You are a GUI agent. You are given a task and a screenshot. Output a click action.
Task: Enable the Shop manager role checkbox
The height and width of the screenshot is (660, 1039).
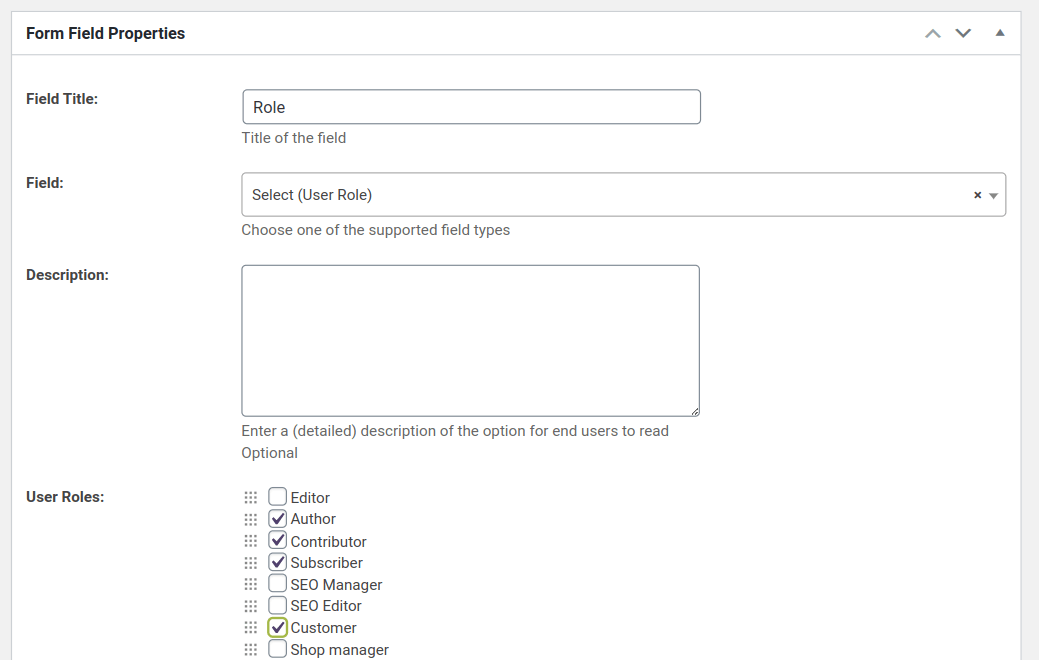(278, 648)
